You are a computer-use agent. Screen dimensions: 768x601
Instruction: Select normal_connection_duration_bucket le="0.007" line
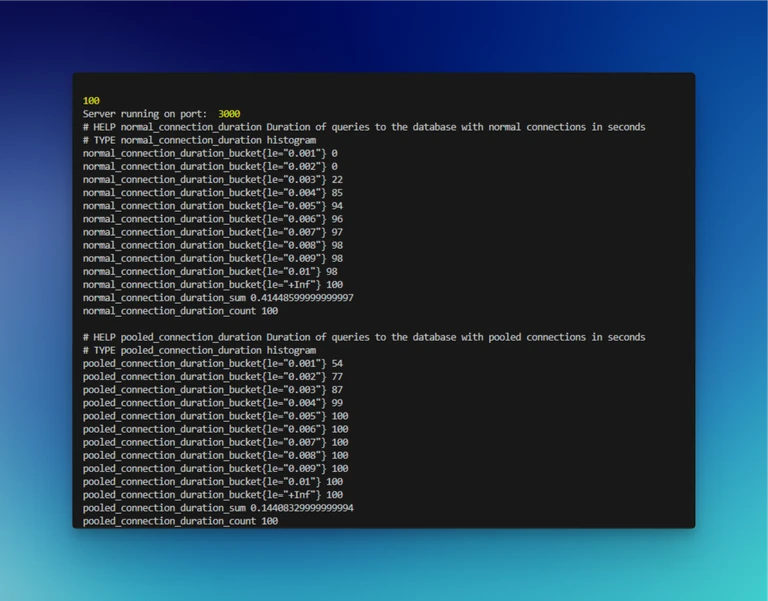(213, 232)
